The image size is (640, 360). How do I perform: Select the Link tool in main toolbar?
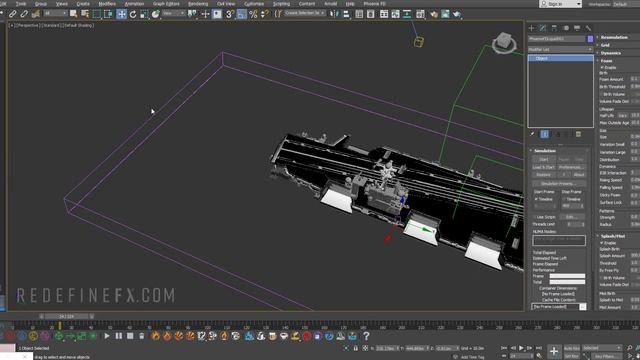[13, 14]
